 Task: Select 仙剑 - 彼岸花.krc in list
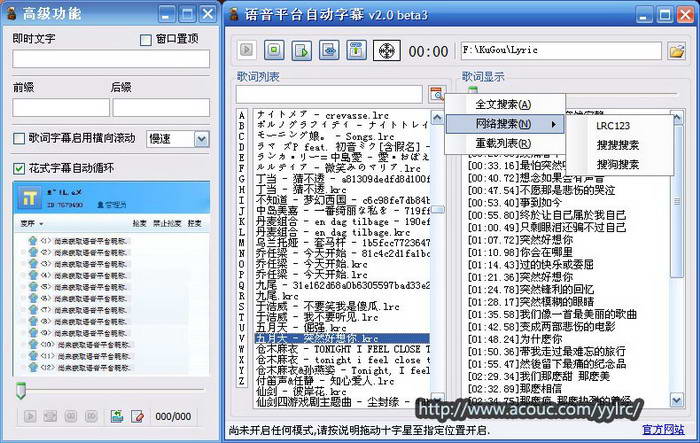coord(342,392)
